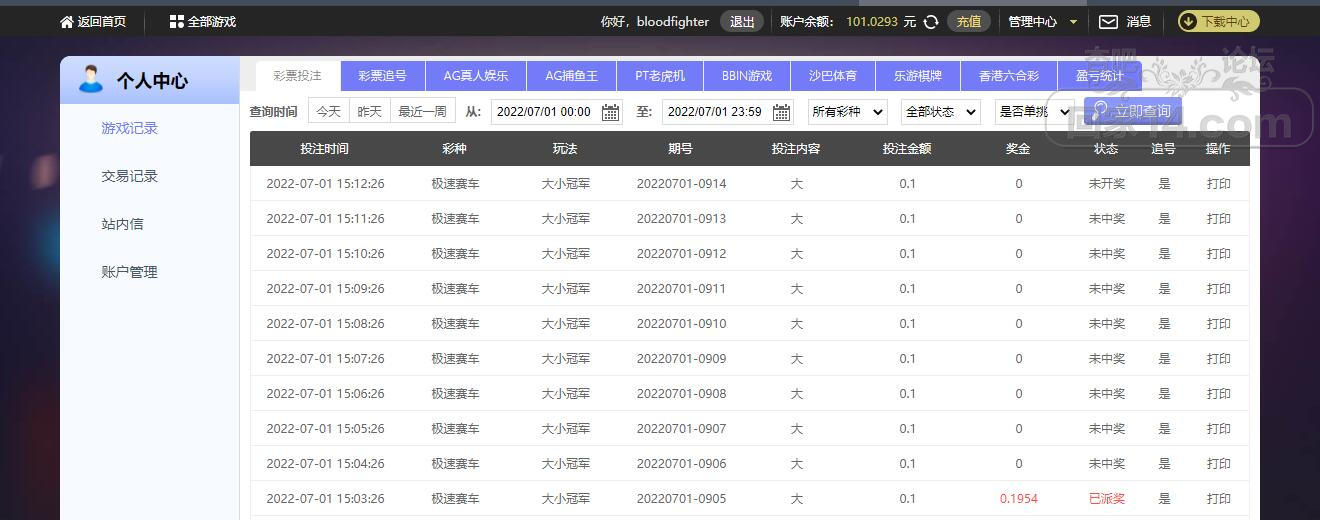Click the 返回首页 link
The width and height of the screenshot is (1320, 520).
click(x=102, y=21)
